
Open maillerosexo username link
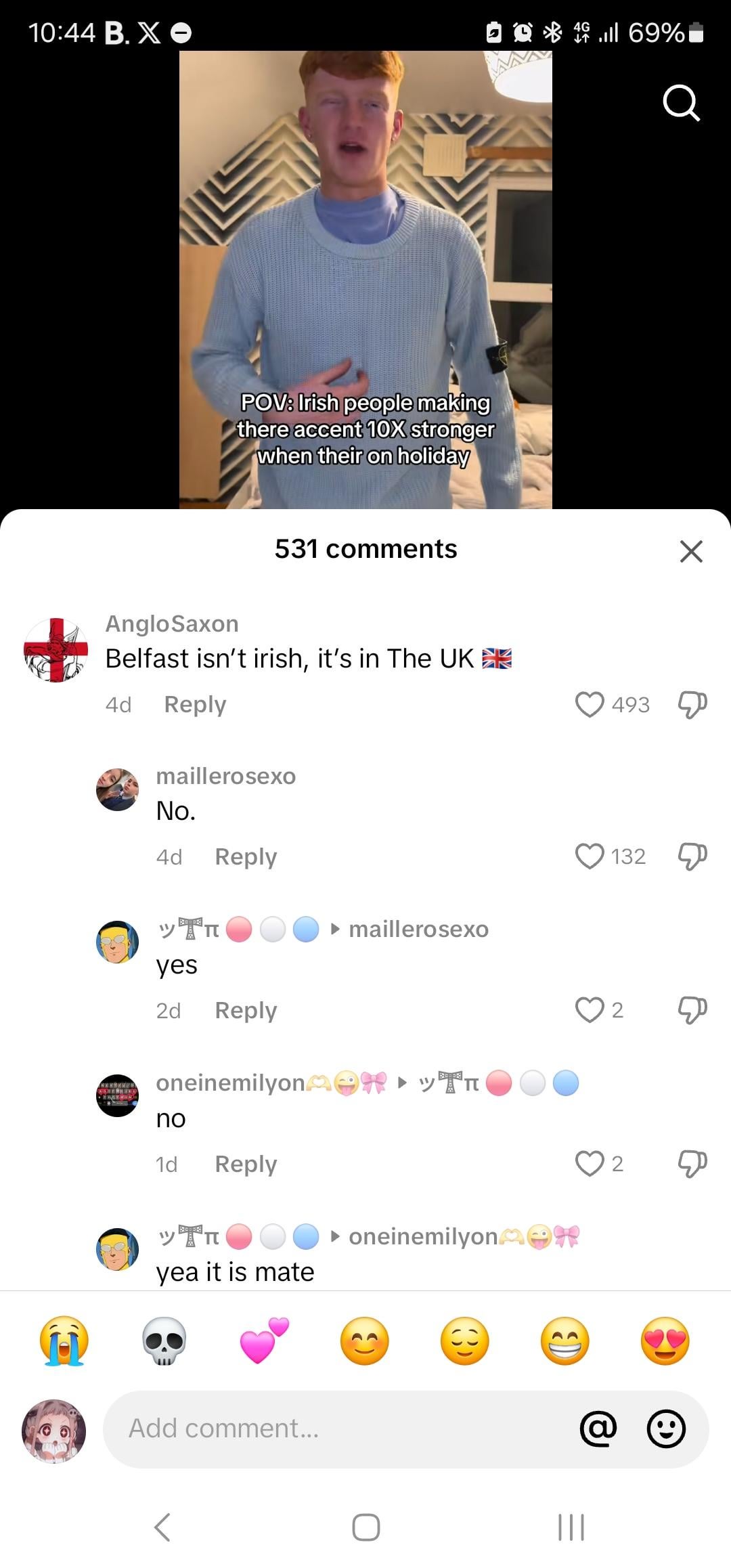226,776
